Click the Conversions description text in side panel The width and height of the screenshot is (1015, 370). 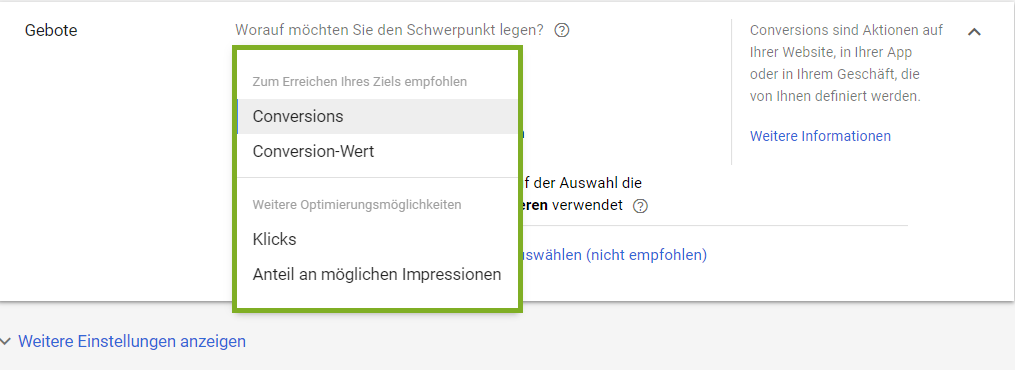[x=846, y=63]
